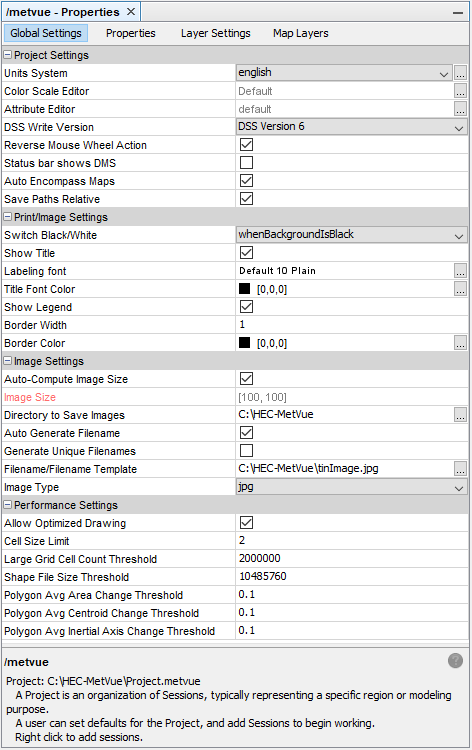The height and width of the screenshot is (750, 472).
Task: Toggle the Reverse Mouse Wheel Action checkbox
Action: 246,144
